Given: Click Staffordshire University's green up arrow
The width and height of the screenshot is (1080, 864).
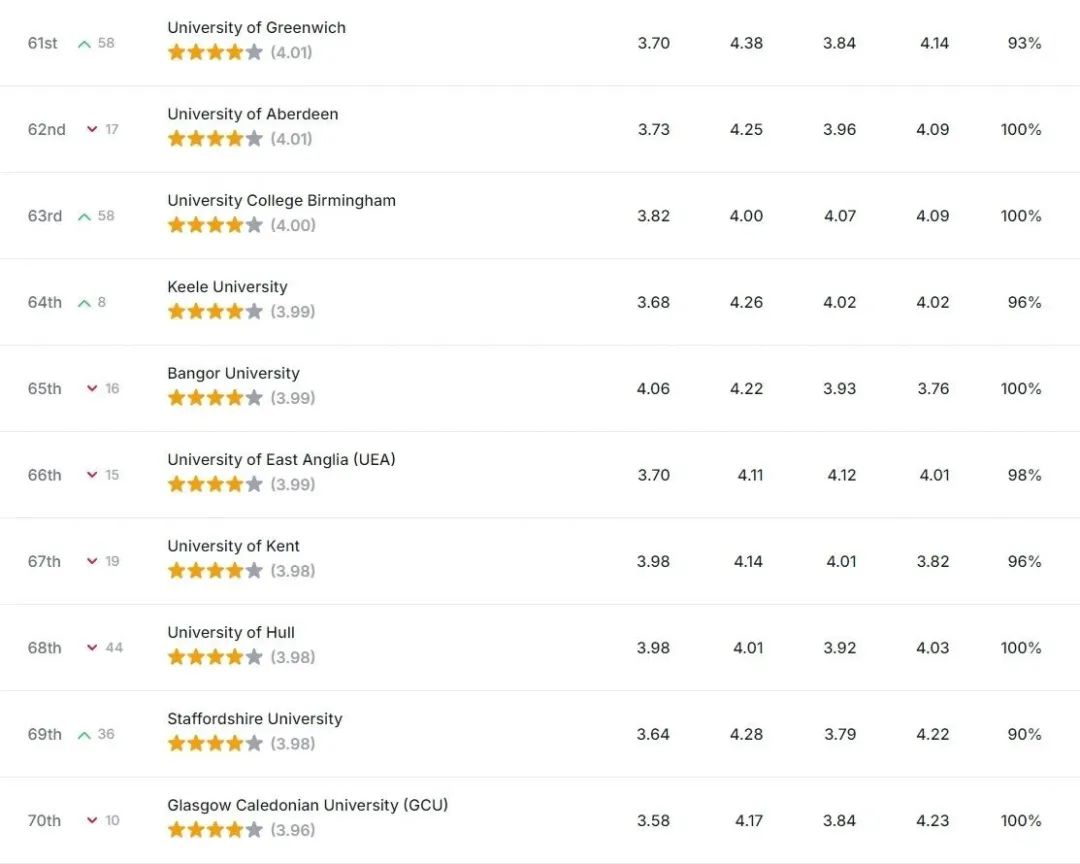Looking at the screenshot, I should click(x=84, y=735).
